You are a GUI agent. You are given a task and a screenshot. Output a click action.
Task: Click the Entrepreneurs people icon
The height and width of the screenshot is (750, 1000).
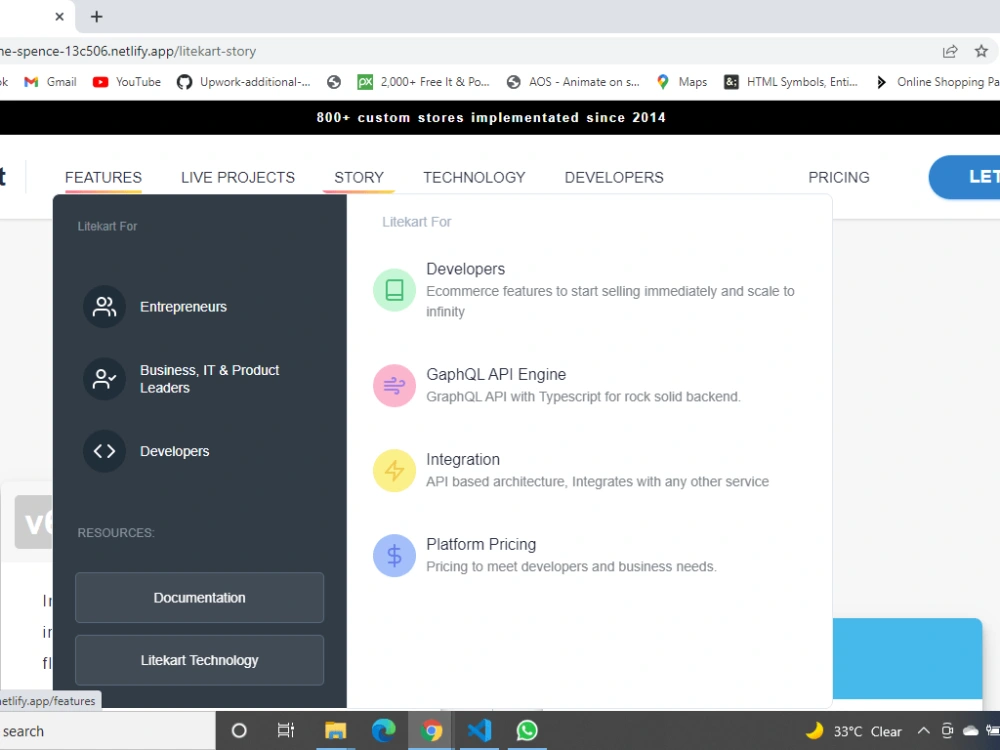click(105, 307)
